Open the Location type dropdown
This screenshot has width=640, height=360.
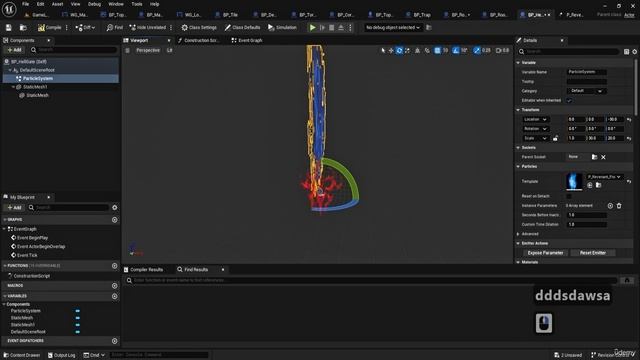[x=535, y=119]
